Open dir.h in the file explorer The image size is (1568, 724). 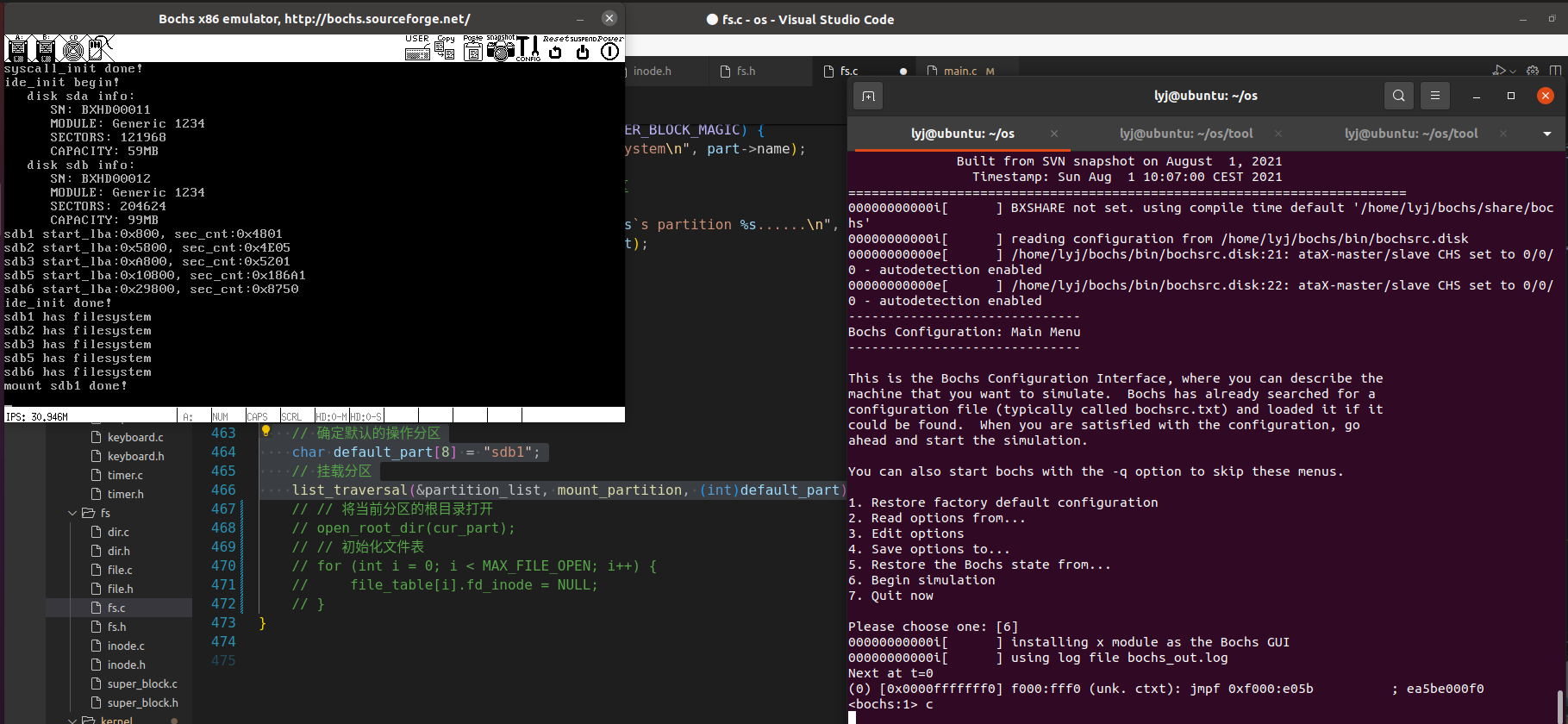pos(119,551)
